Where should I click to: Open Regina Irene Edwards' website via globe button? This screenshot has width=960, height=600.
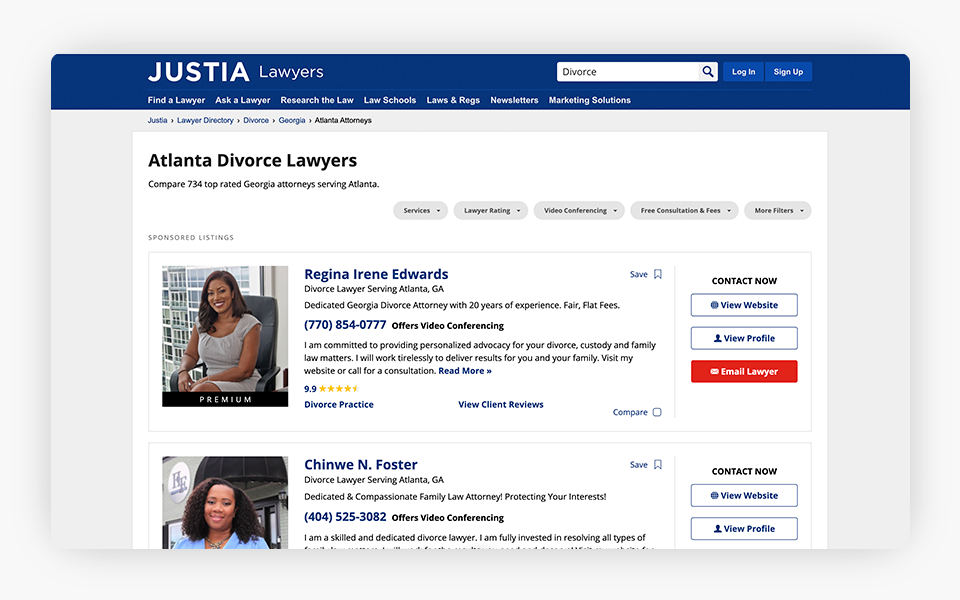click(743, 305)
